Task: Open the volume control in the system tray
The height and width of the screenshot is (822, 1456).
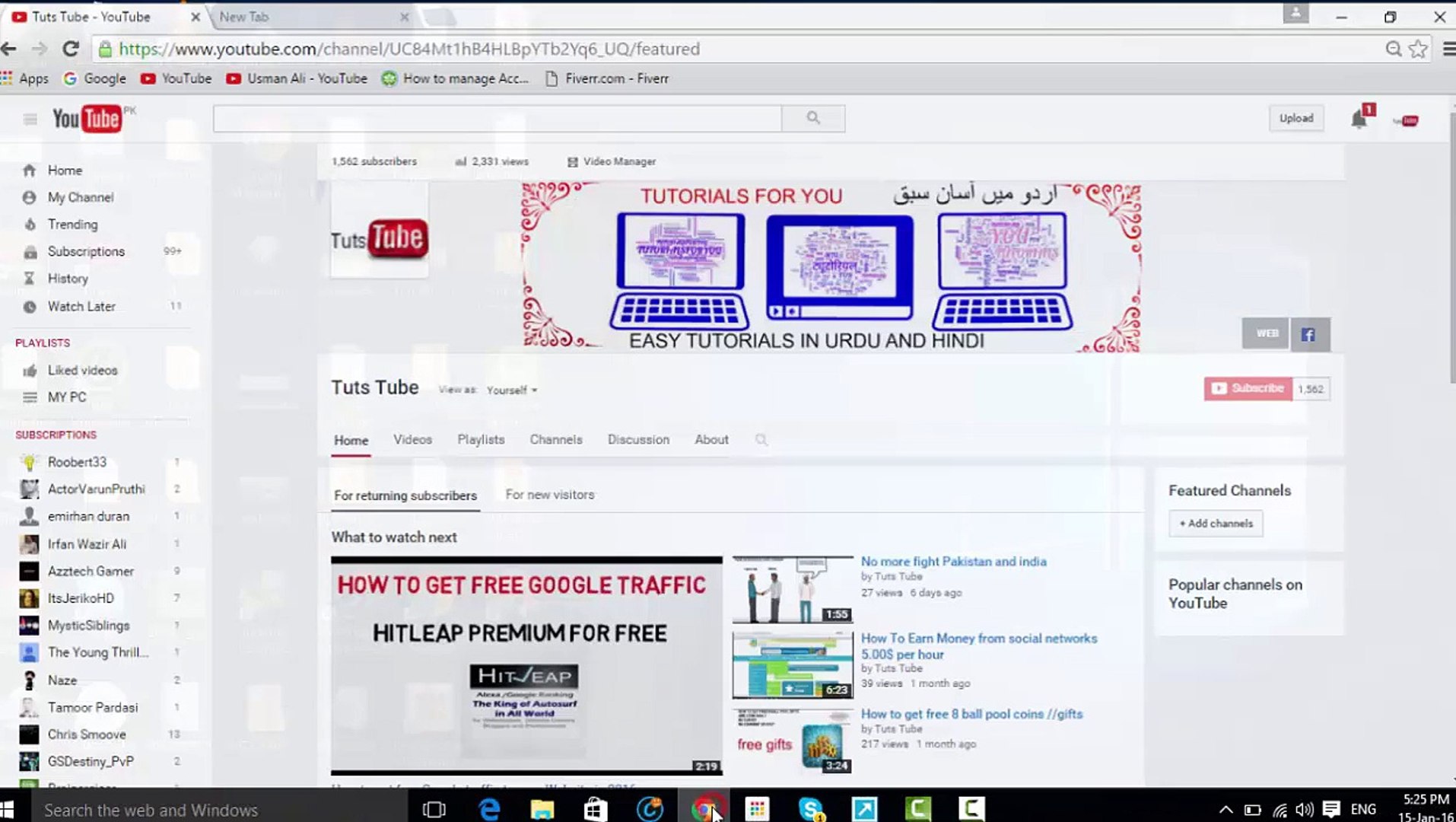Action: tap(1305, 809)
